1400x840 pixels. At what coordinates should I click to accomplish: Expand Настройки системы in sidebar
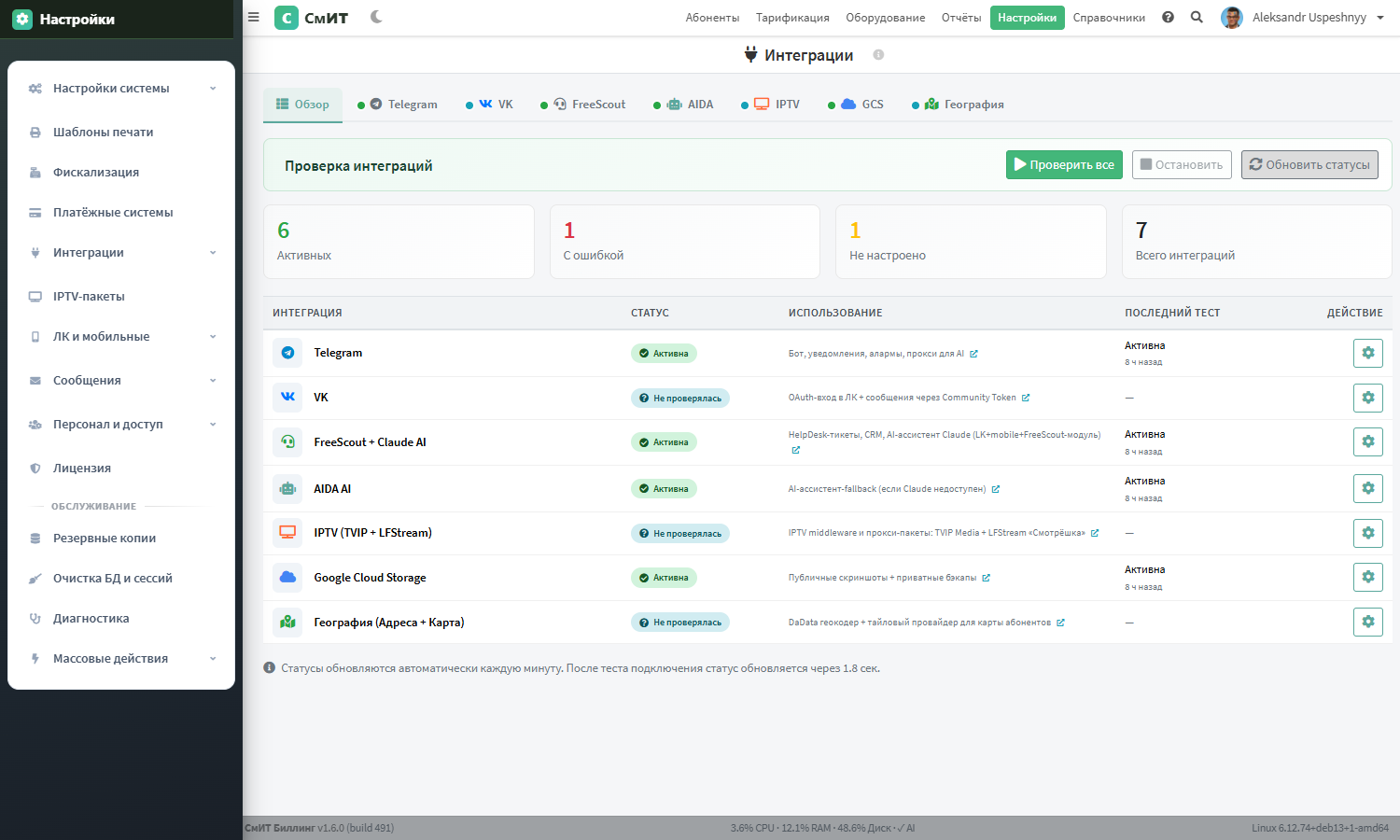tap(121, 89)
